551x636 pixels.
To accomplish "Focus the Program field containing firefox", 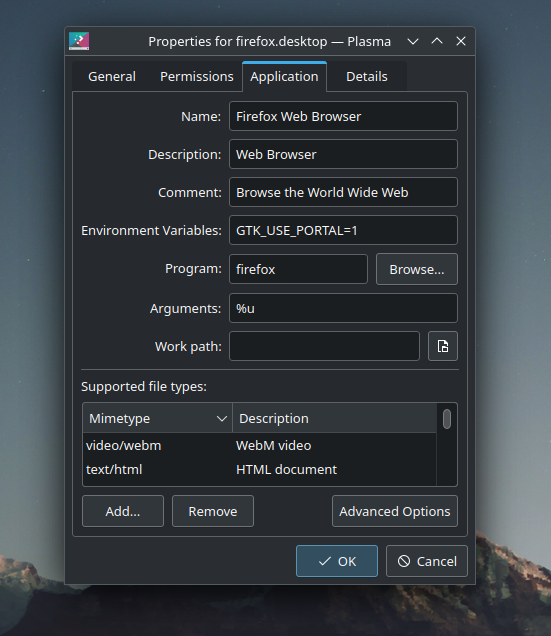I will pyautogui.click(x=298, y=269).
